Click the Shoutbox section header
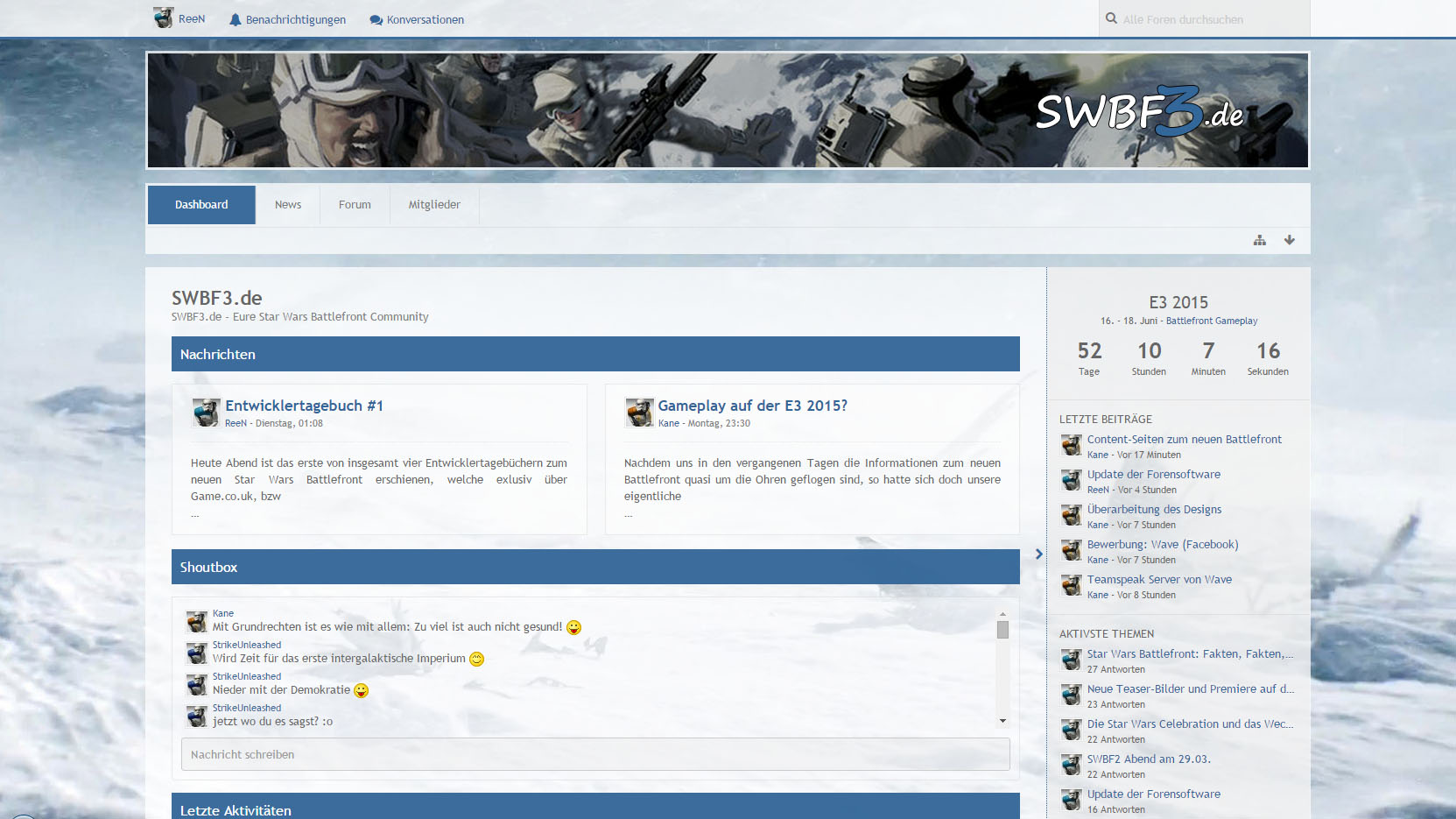 pyautogui.click(x=595, y=567)
